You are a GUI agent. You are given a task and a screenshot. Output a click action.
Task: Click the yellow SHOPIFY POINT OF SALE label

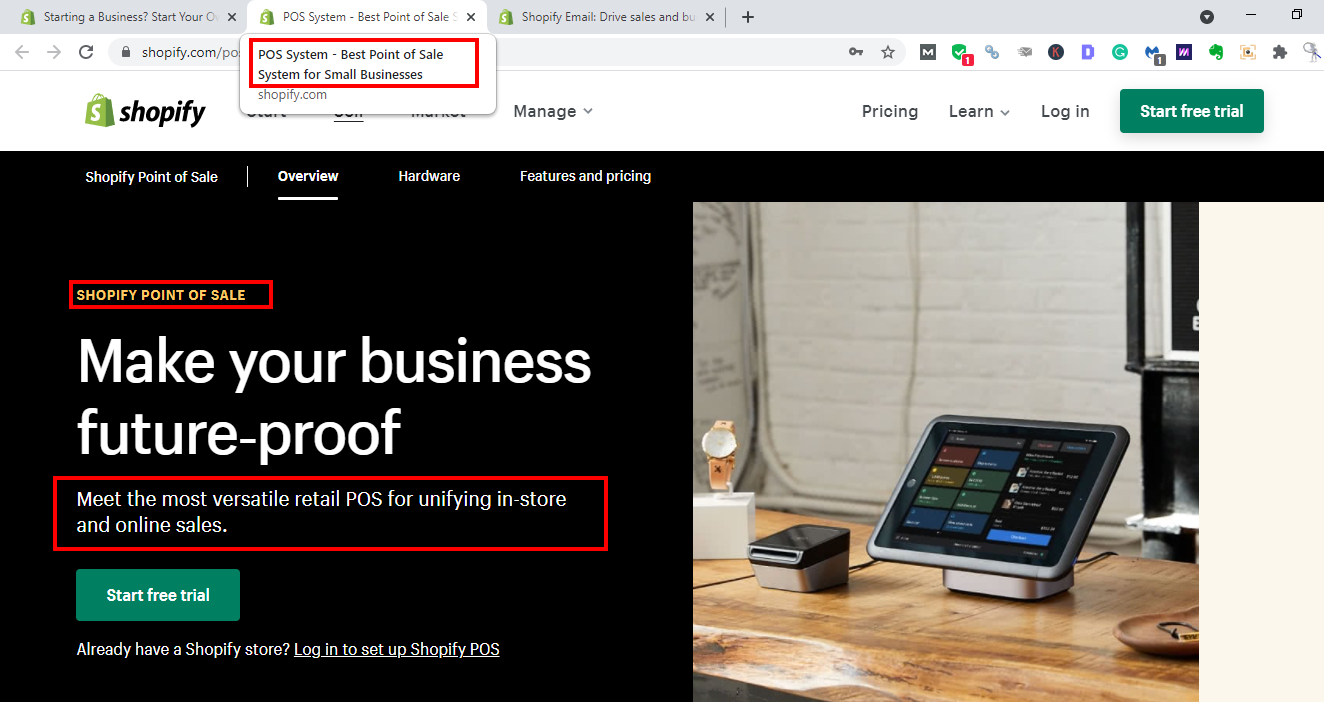[x=161, y=295]
